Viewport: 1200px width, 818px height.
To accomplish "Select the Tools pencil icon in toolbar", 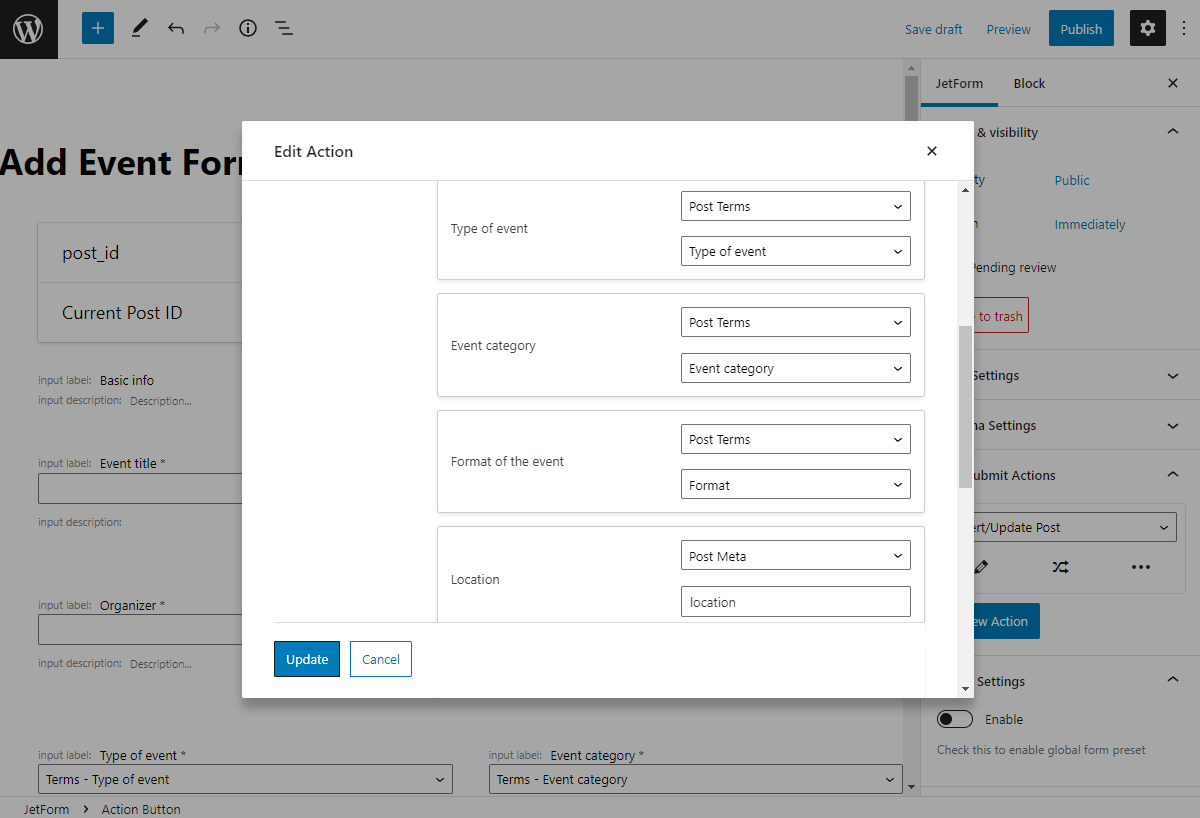I will (x=139, y=28).
